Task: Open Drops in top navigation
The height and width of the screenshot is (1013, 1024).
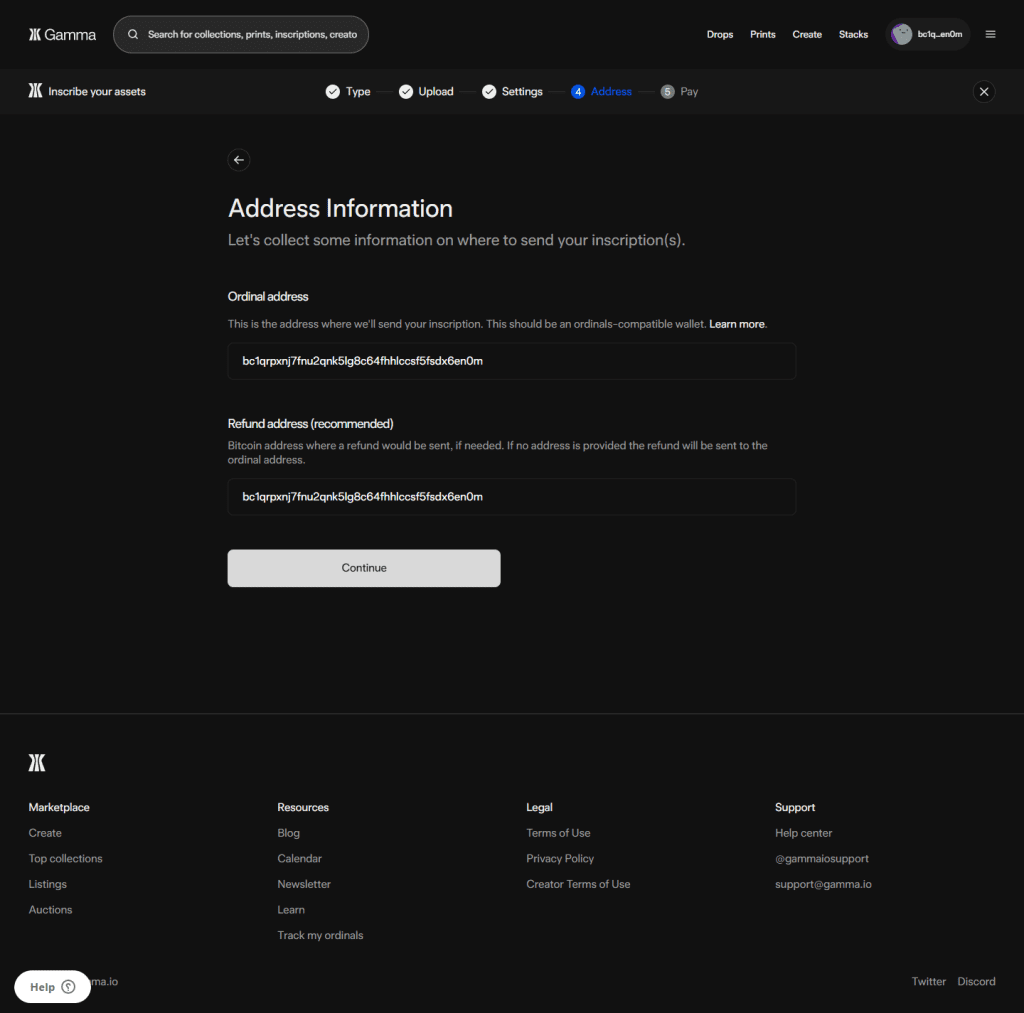Action: tap(719, 34)
